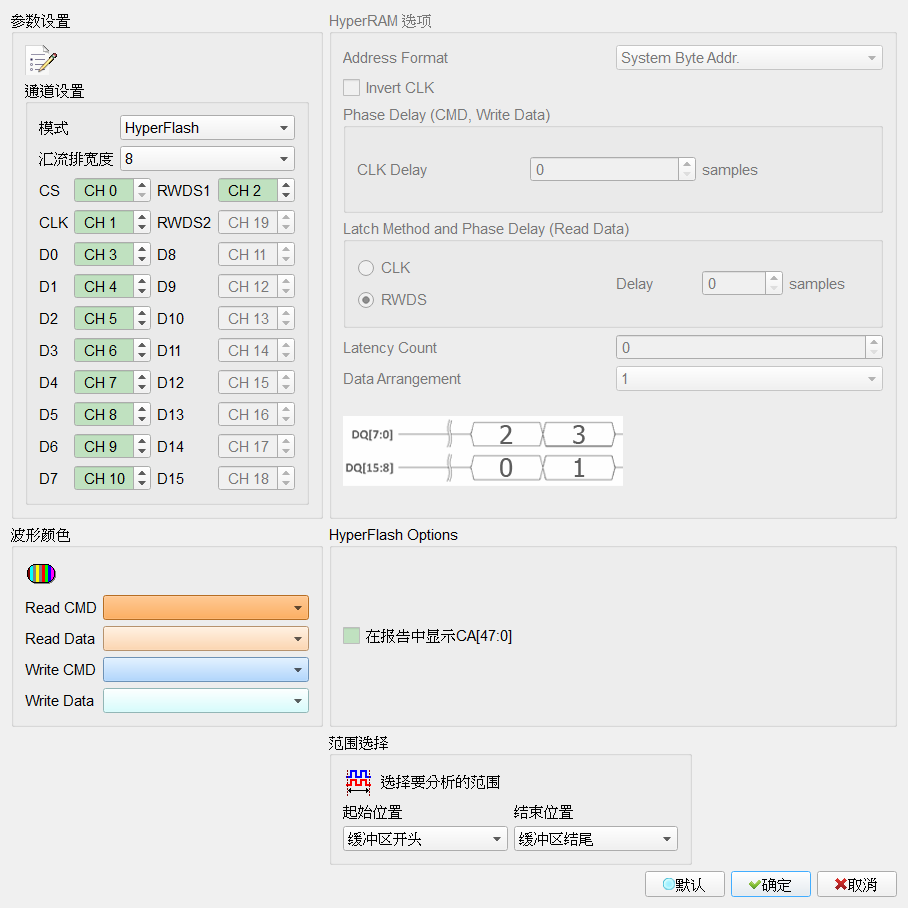This screenshot has width=908, height=908.
Task: Click the D7 channel CH 10 field
Action: (104, 478)
